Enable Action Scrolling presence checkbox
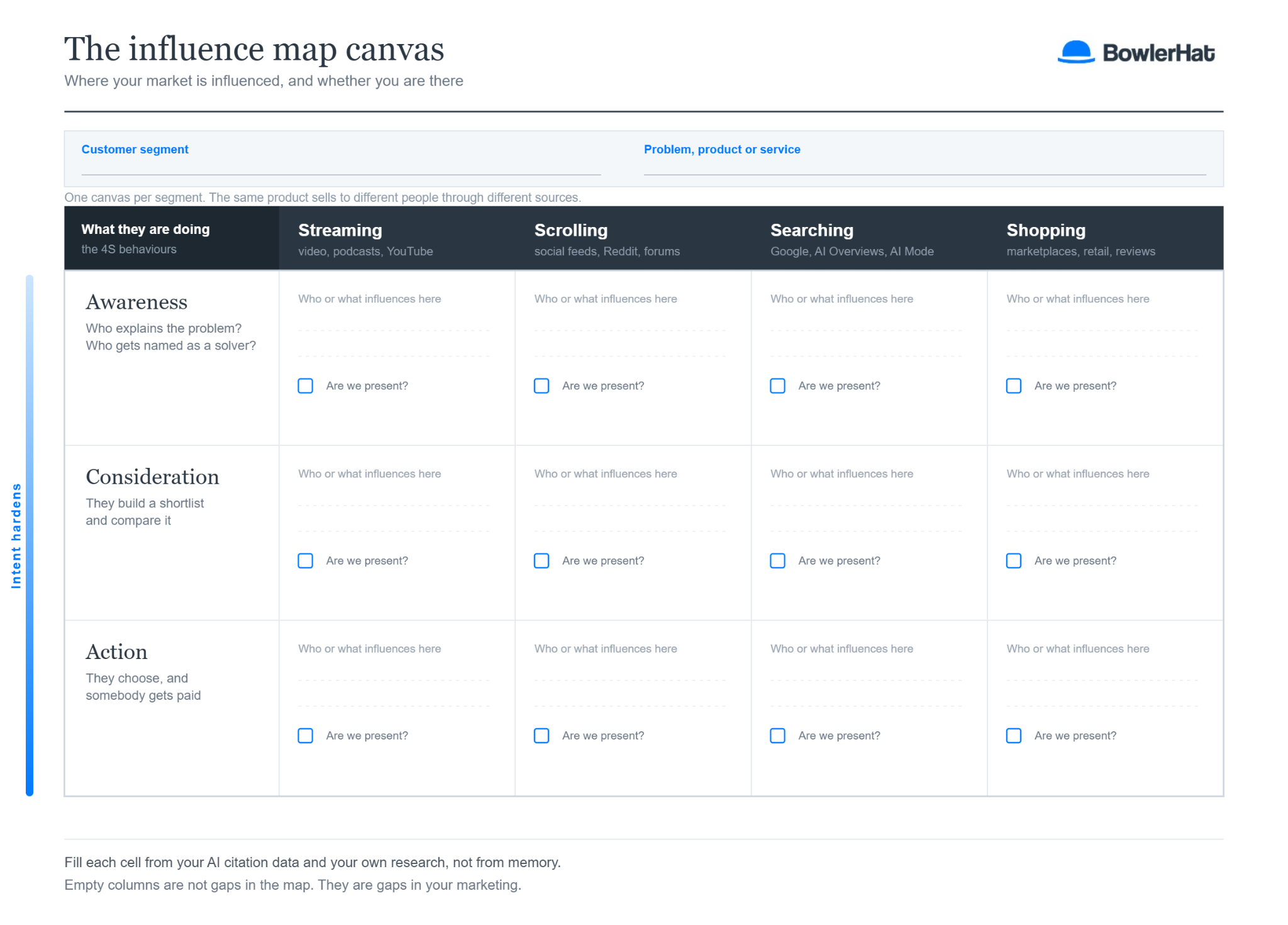 (541, 735)
